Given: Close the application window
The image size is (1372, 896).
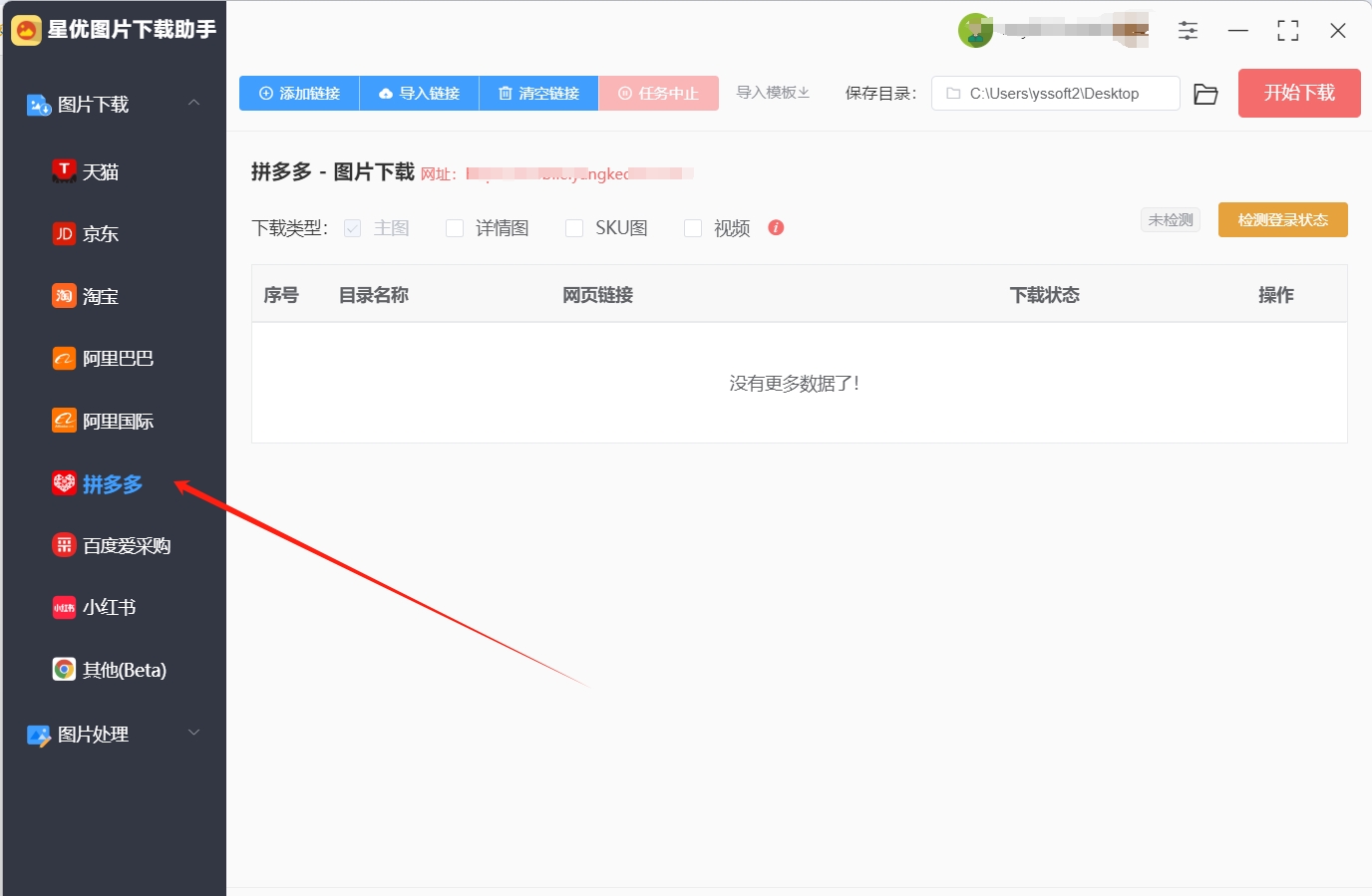Looking at the screenshot, I should click(x=1338, y=31).
